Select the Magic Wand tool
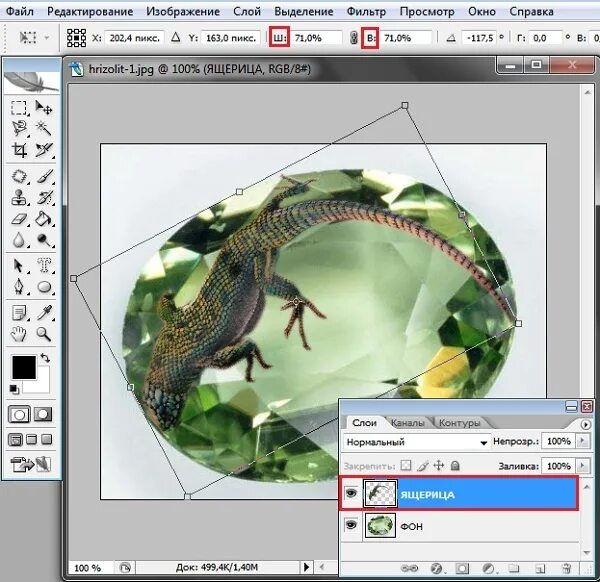Screen dimensions: 600x582 point(44,129)
